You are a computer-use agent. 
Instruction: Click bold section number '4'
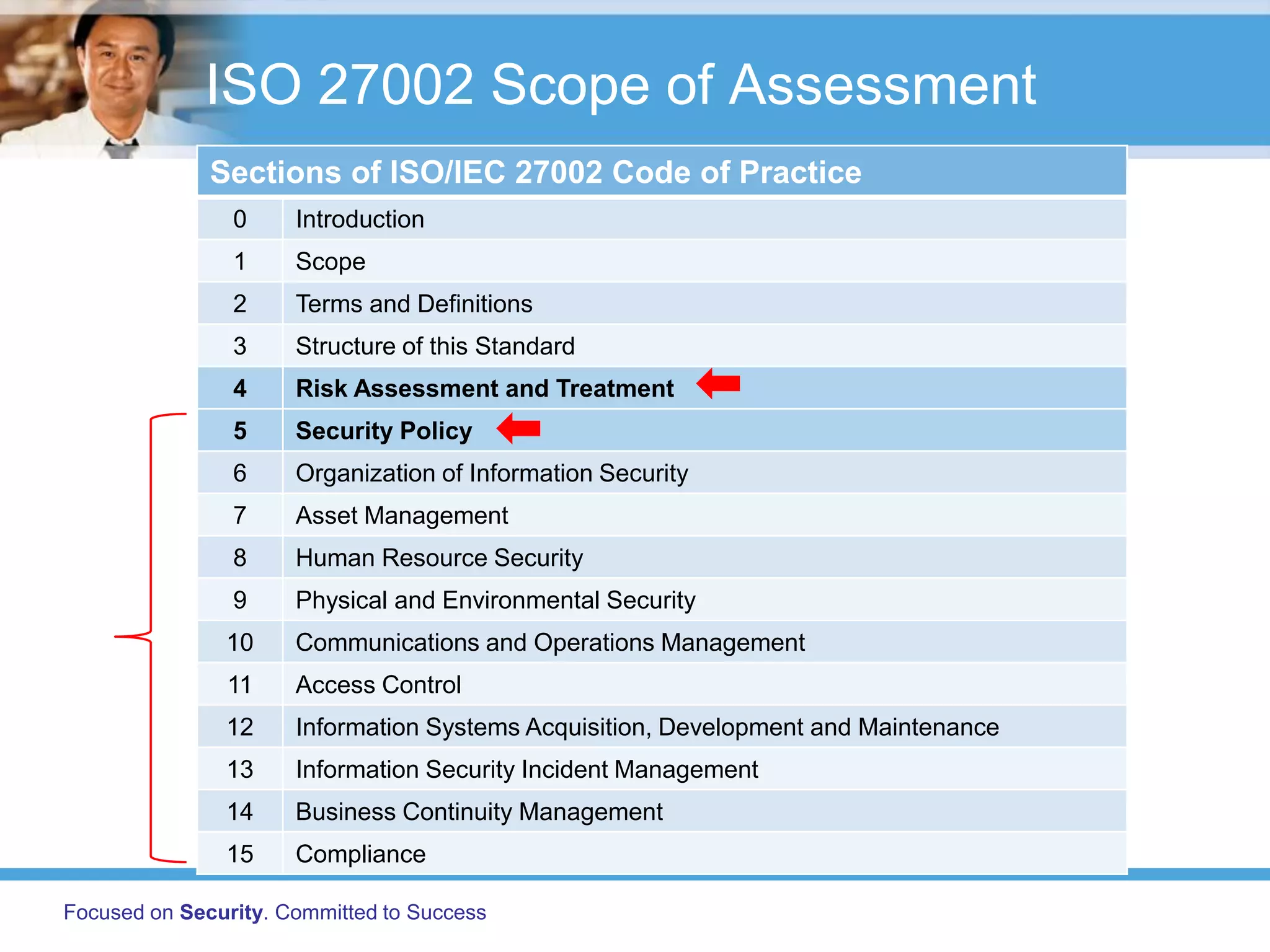click(240, 389)
